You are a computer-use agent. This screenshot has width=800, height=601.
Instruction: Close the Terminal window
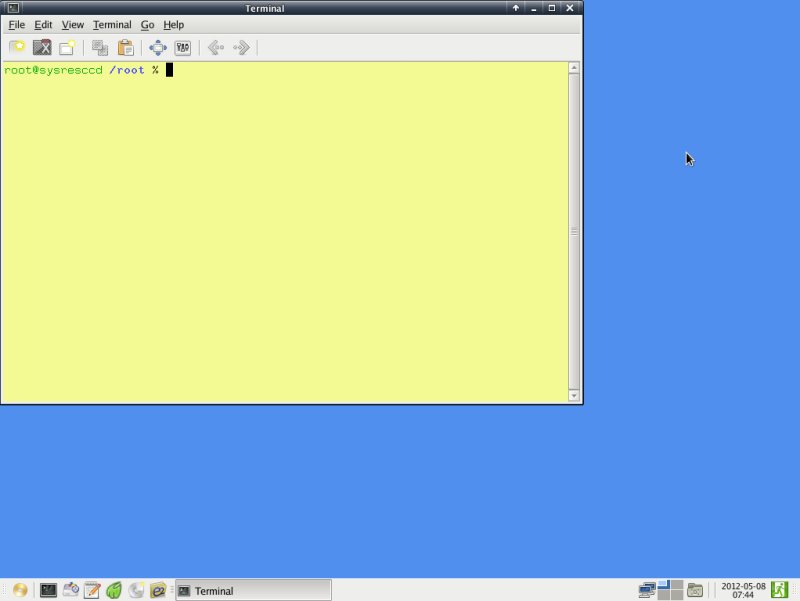coord(569,8)
